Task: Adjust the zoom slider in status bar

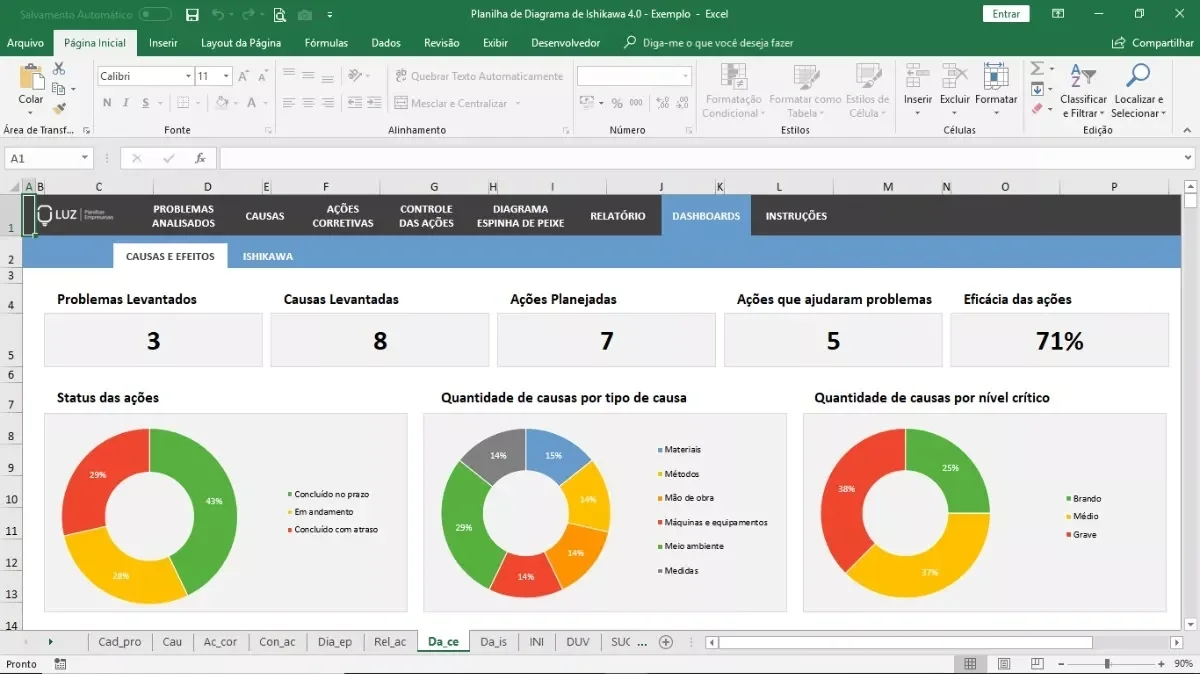Action: 1106,664
